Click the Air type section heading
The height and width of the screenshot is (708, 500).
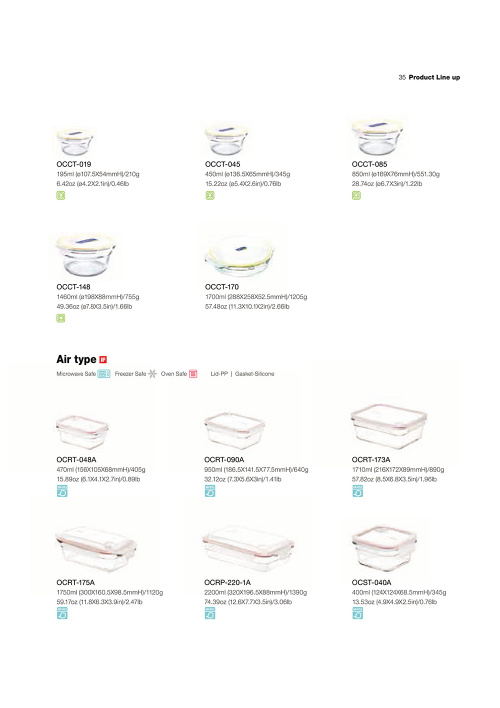[76, 359]
